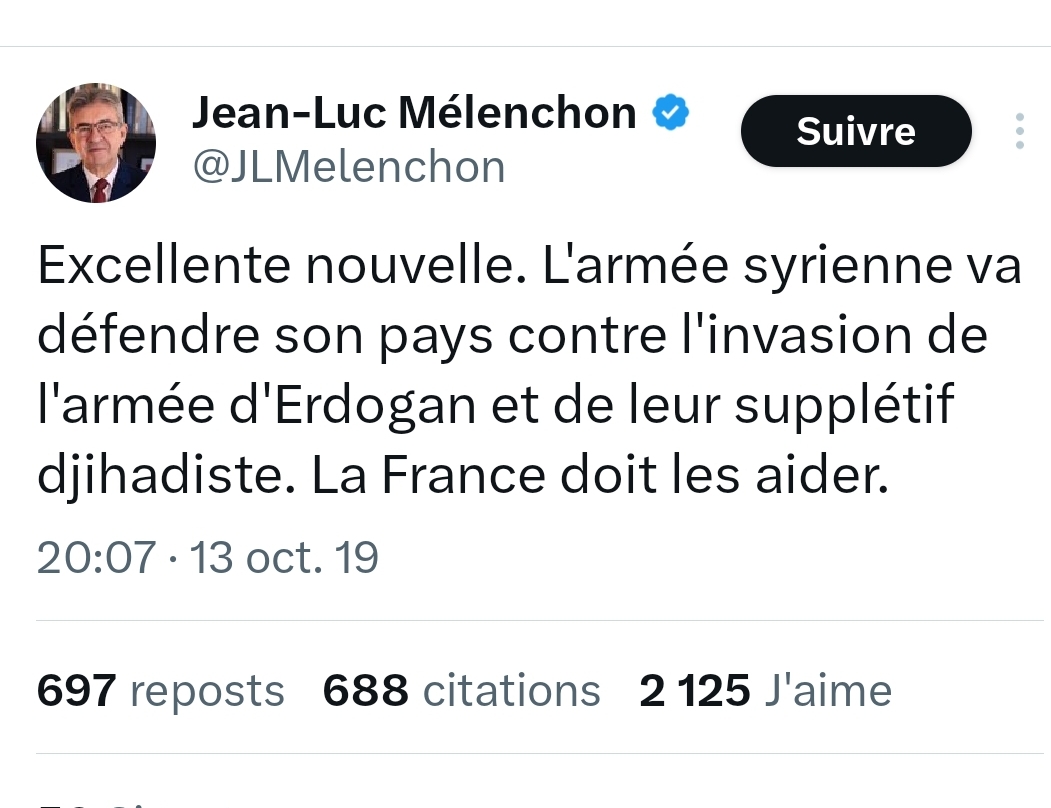Click the 20:07 post time
This screenshot has height=808, width=1051.
pyautogui.click(x=96, y=557)
